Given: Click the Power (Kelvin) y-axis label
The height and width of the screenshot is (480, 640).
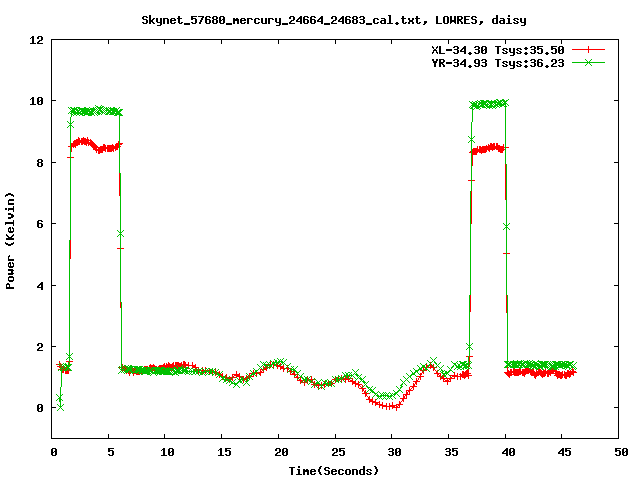Looking at the screenshot, I should pos(10,241).
